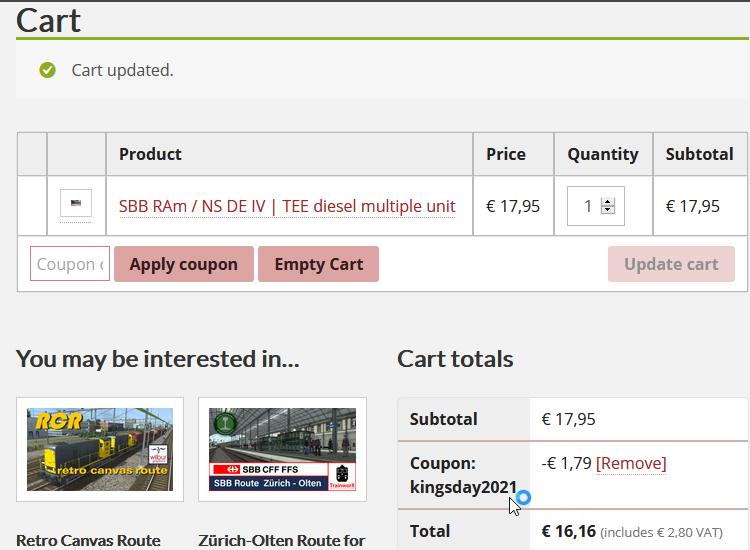Viewport: 750px width, 550px height.
Task: Click the Empty Cart button
Action: tap(319, 264)
